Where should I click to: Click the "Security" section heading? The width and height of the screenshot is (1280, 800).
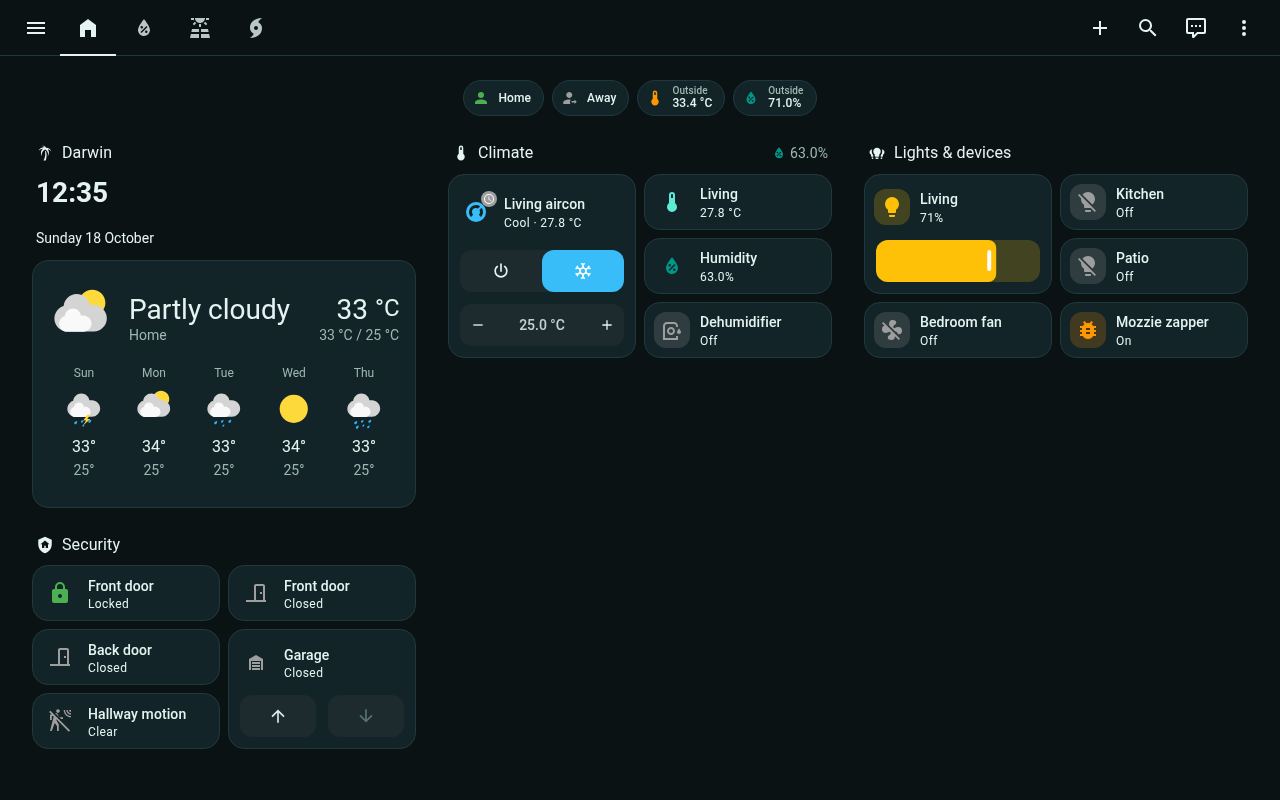[91, 545]
